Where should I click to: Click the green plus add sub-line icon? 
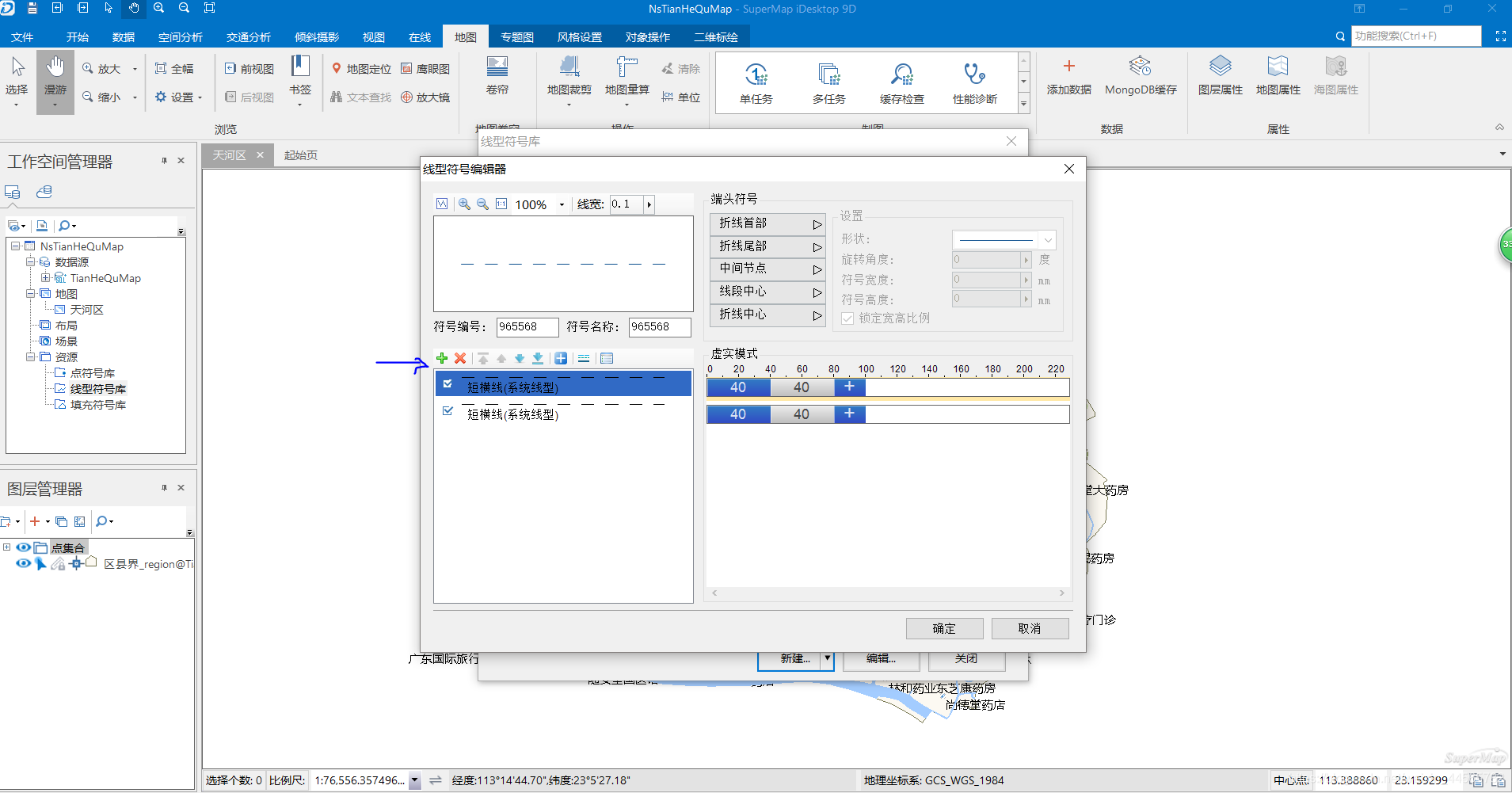[442, 359]
